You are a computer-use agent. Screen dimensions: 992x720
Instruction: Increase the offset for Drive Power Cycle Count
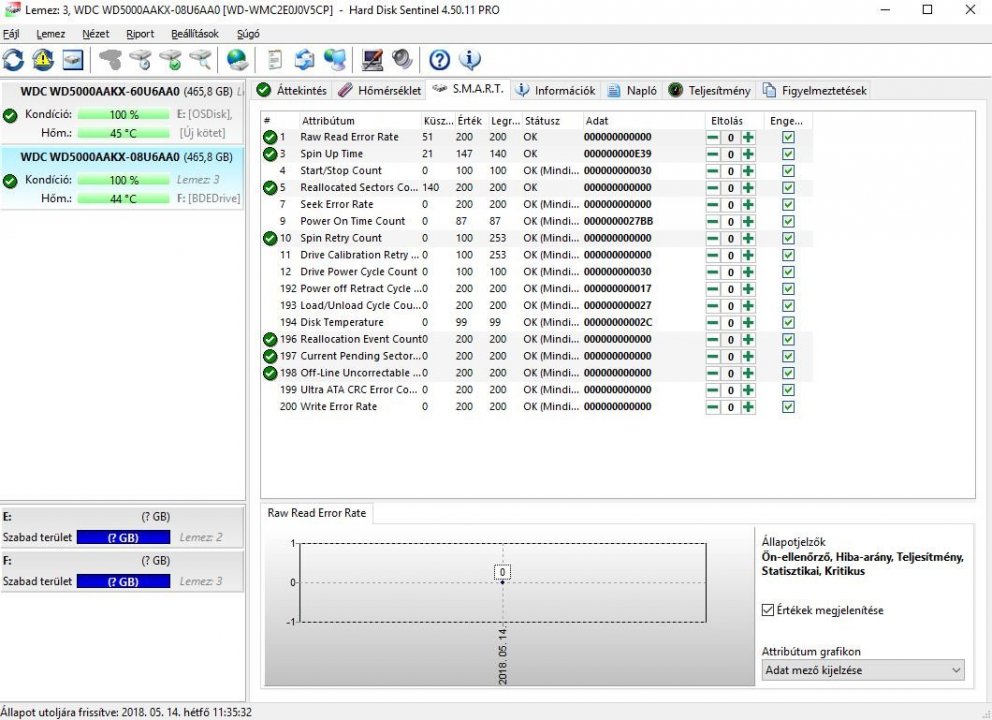point(748,272)
